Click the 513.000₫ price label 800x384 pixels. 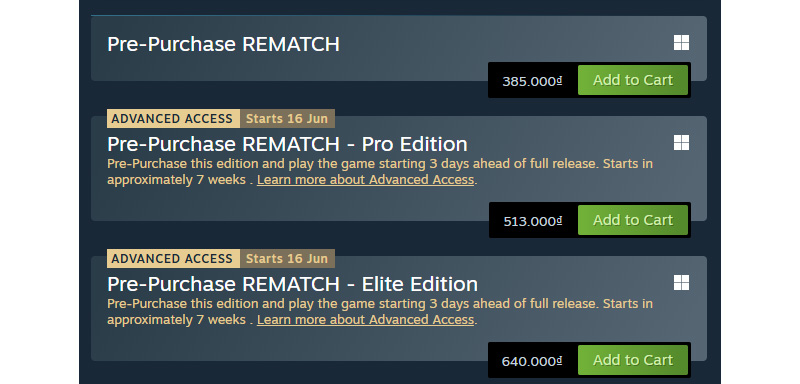532,221
